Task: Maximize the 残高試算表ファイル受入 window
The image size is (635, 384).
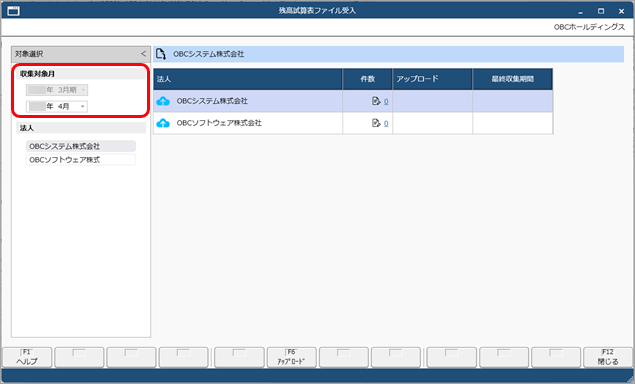Action: tap(601, 11)
